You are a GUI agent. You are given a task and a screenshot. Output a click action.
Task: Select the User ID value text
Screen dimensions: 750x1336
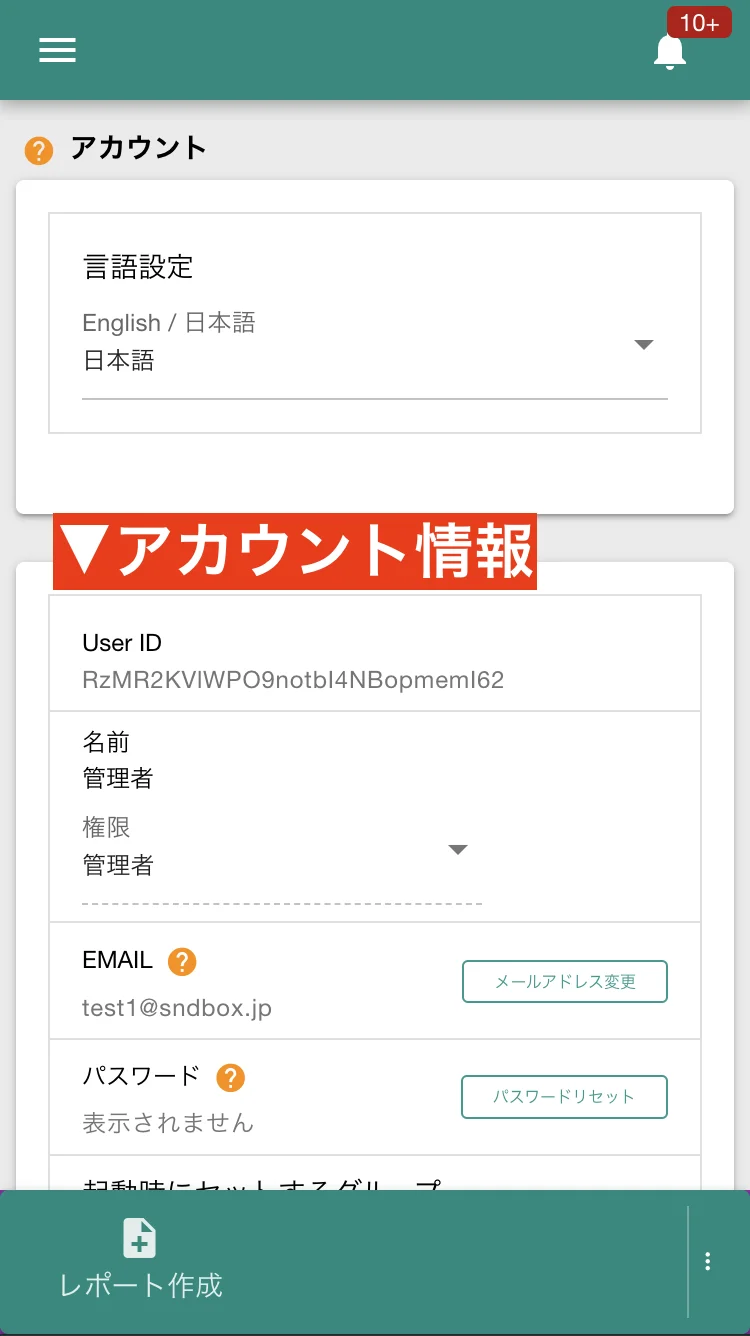pyautogui.click(x=293, y=681)
